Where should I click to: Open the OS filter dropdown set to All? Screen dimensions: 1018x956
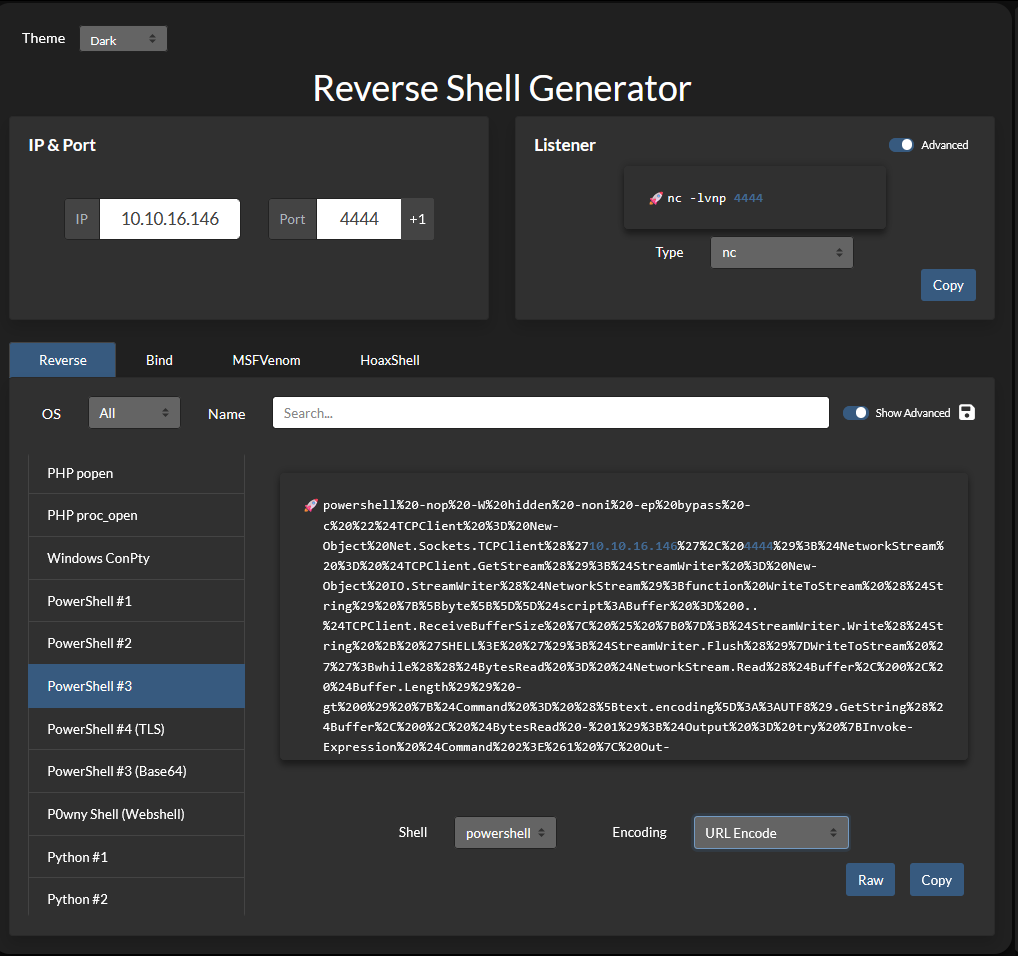click(134, 413)
